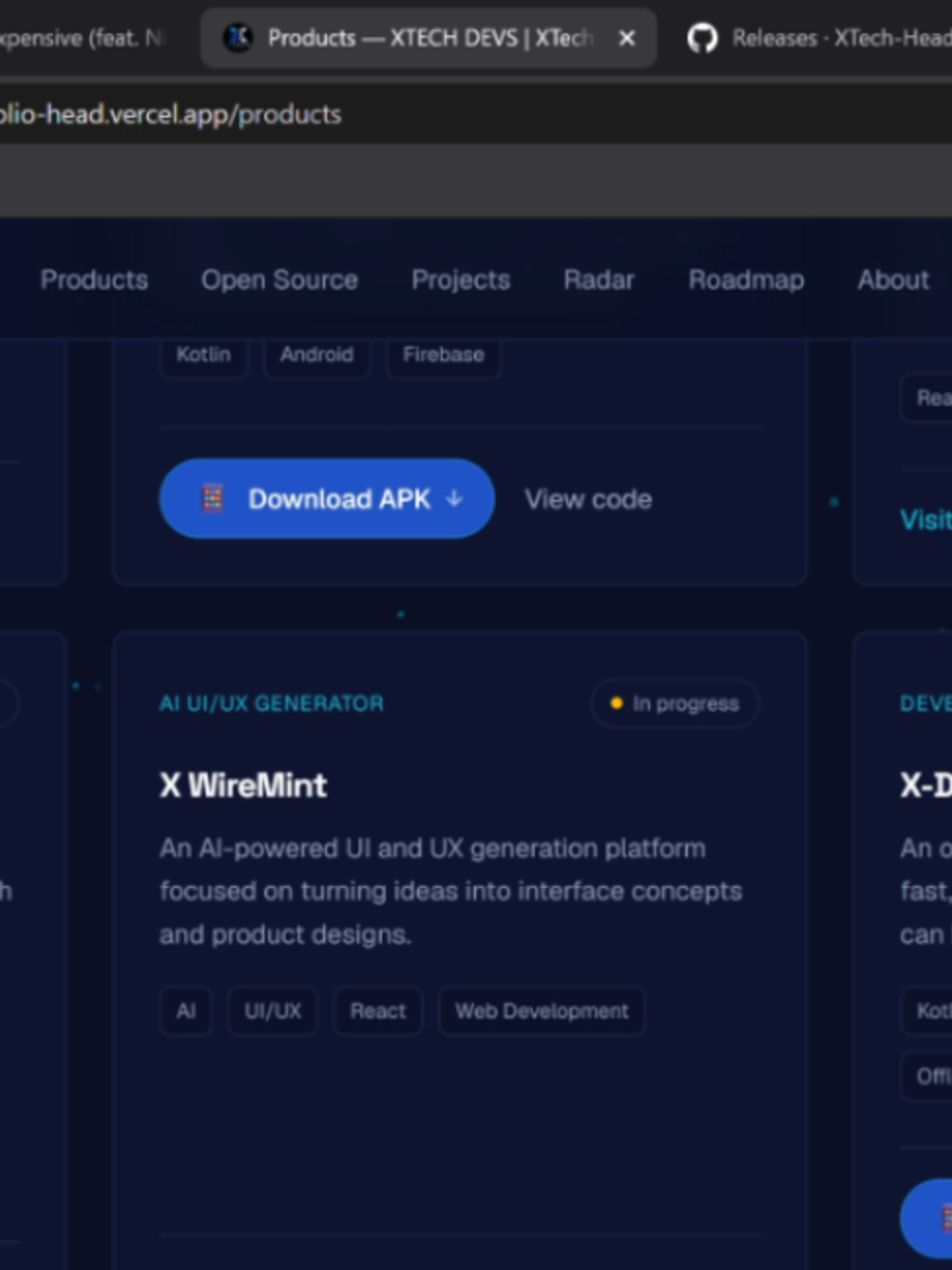This screenshot has width=952, height=1270.
Task: Click the Kotlin tag chip
Action: [x=204, y=355]
